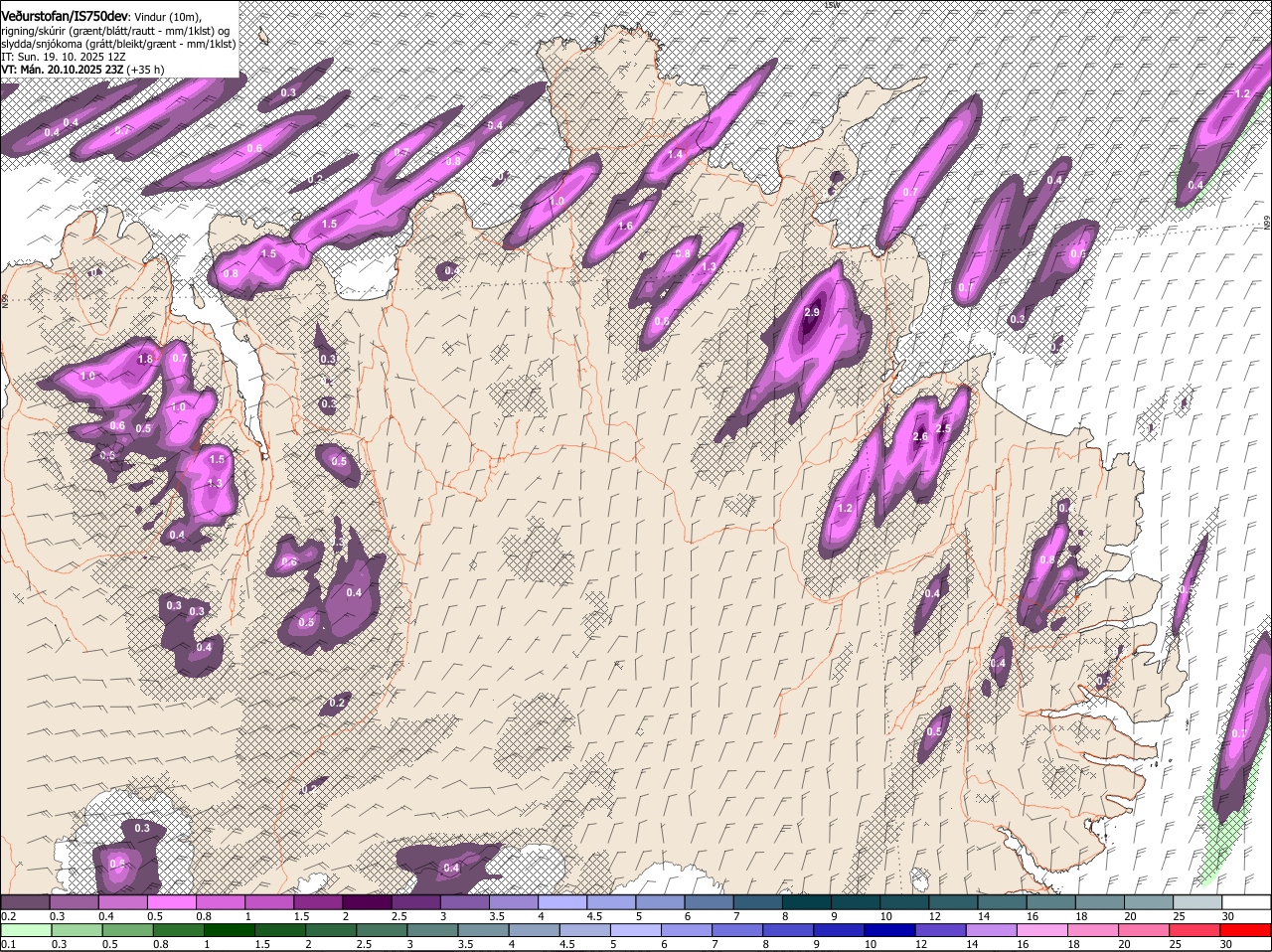
Task: Click 'IT: Sun. 19. 10. 2025 12Z' line
Action: click(63, 57)
